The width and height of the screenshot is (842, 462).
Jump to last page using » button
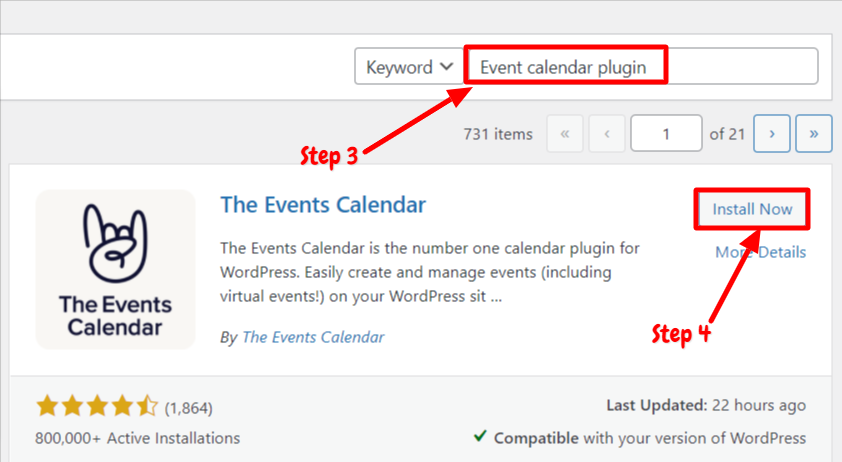pyautogui.click(x=814, y=133)
